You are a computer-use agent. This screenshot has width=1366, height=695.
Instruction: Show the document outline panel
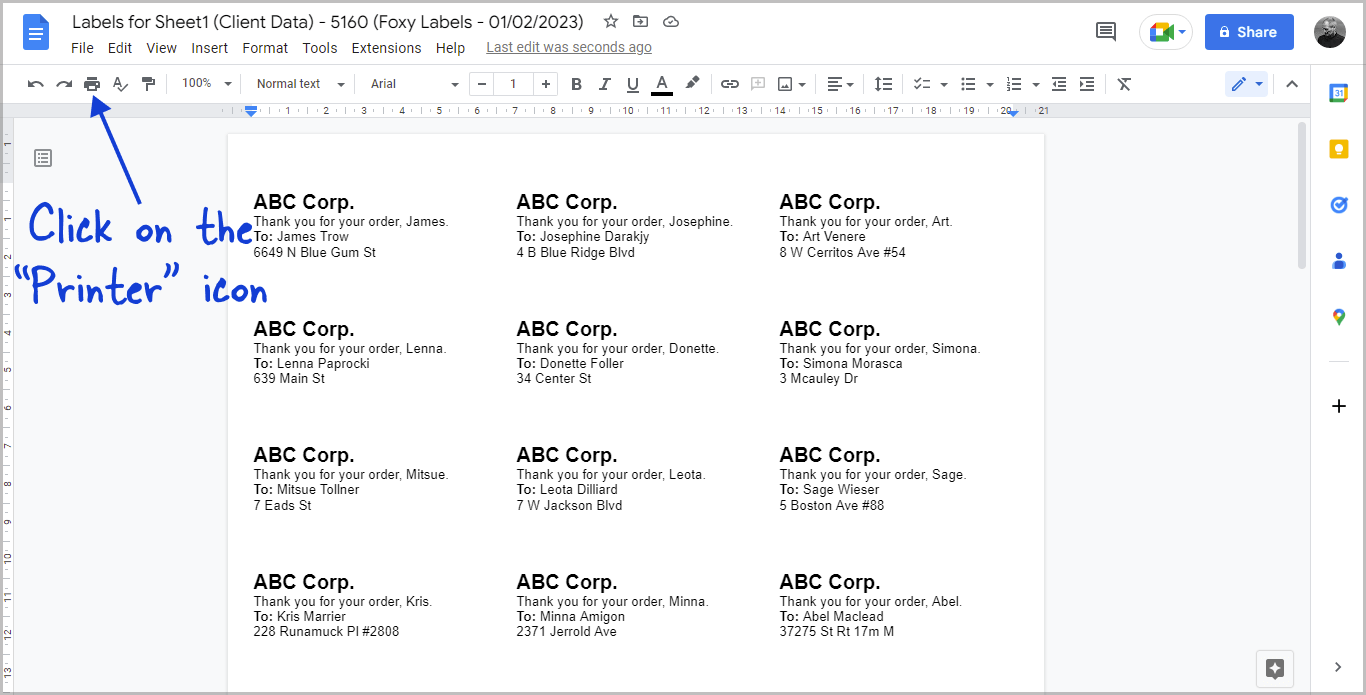coord(42,157)
